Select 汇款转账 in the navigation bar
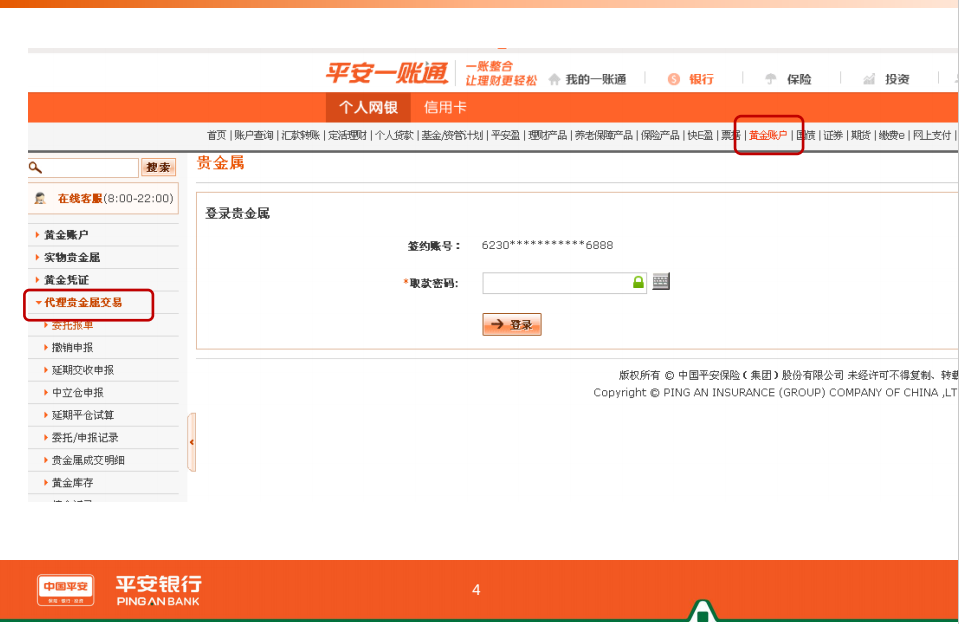 tap(301, 135)
